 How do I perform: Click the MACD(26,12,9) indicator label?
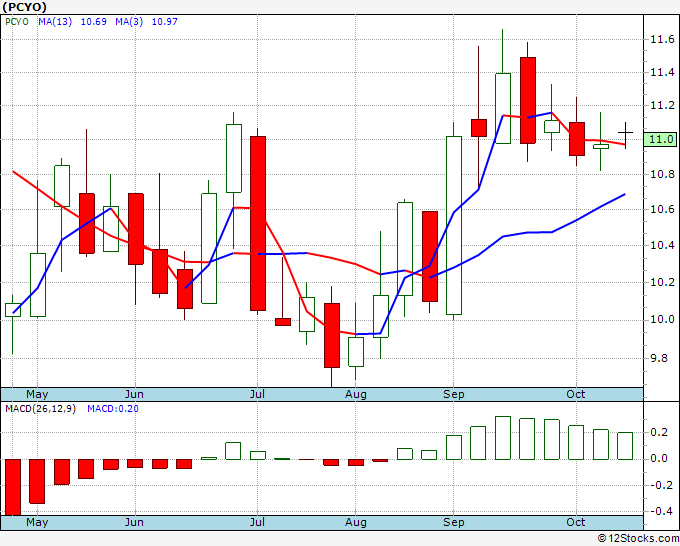tap(40, 409)
